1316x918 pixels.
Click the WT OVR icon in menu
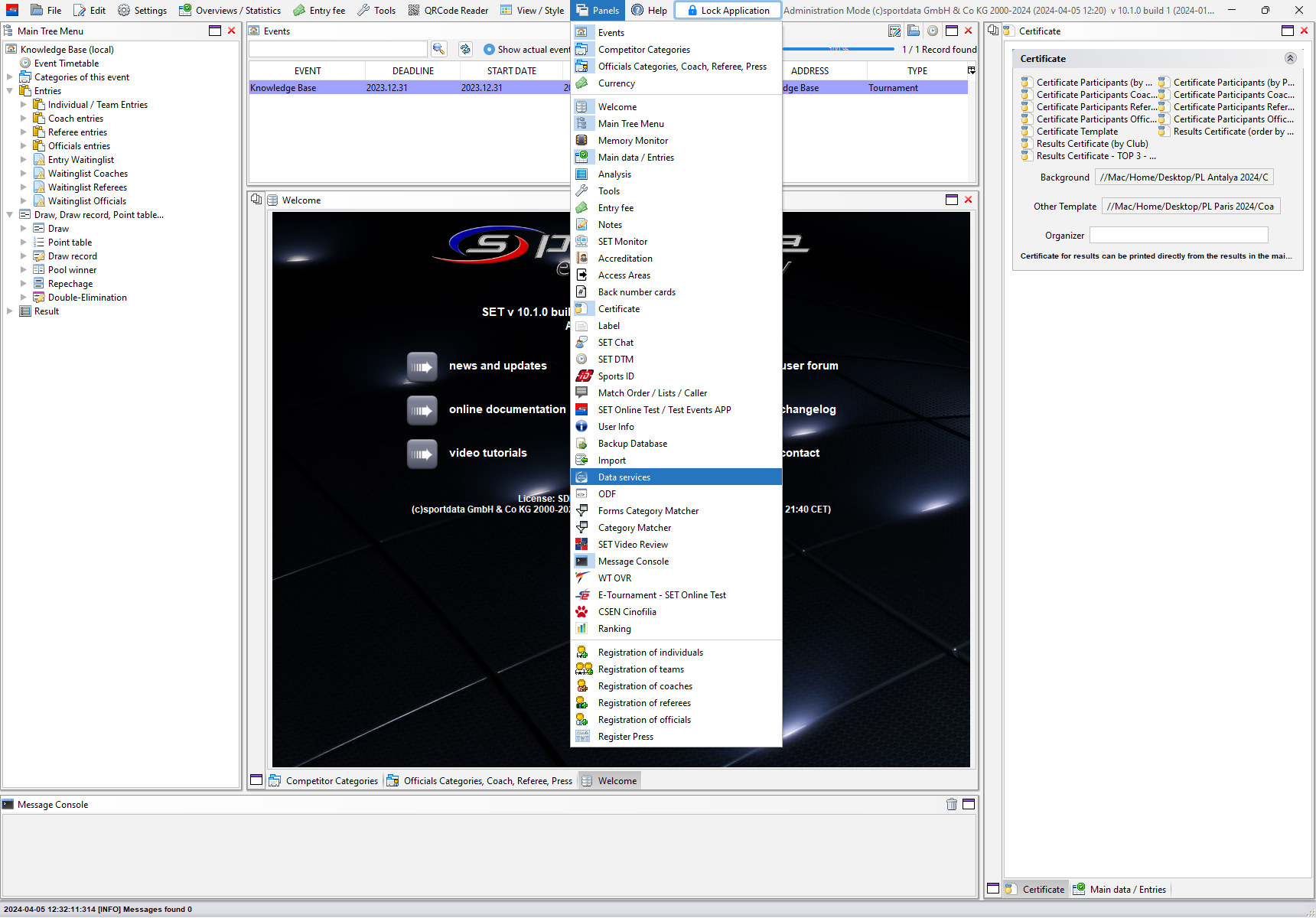pyautogui.click(x=582, y=578)
